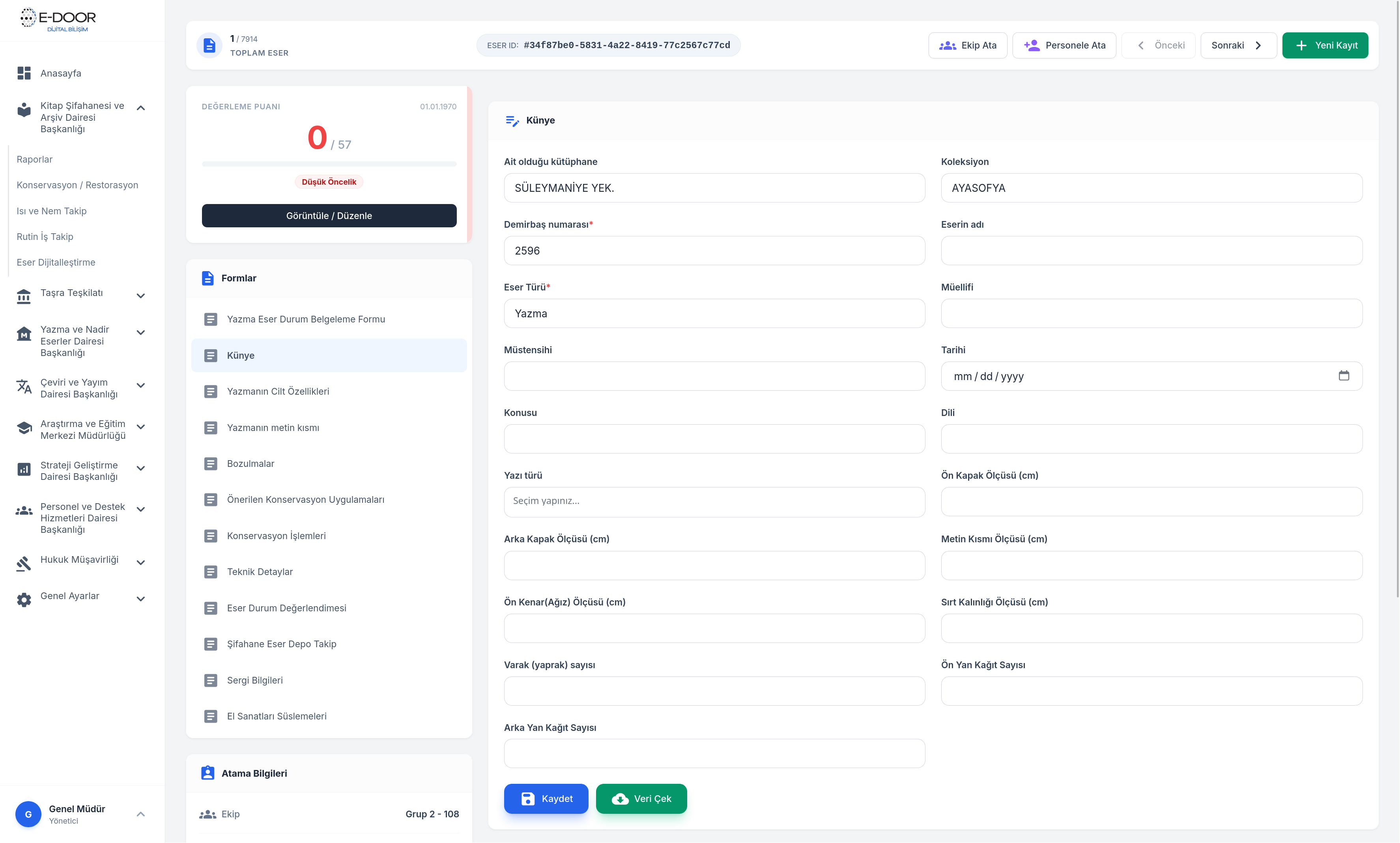Create a Yeni Kayıt
The width and height of the screenshot is (1400, 843).
(1325, 45)
